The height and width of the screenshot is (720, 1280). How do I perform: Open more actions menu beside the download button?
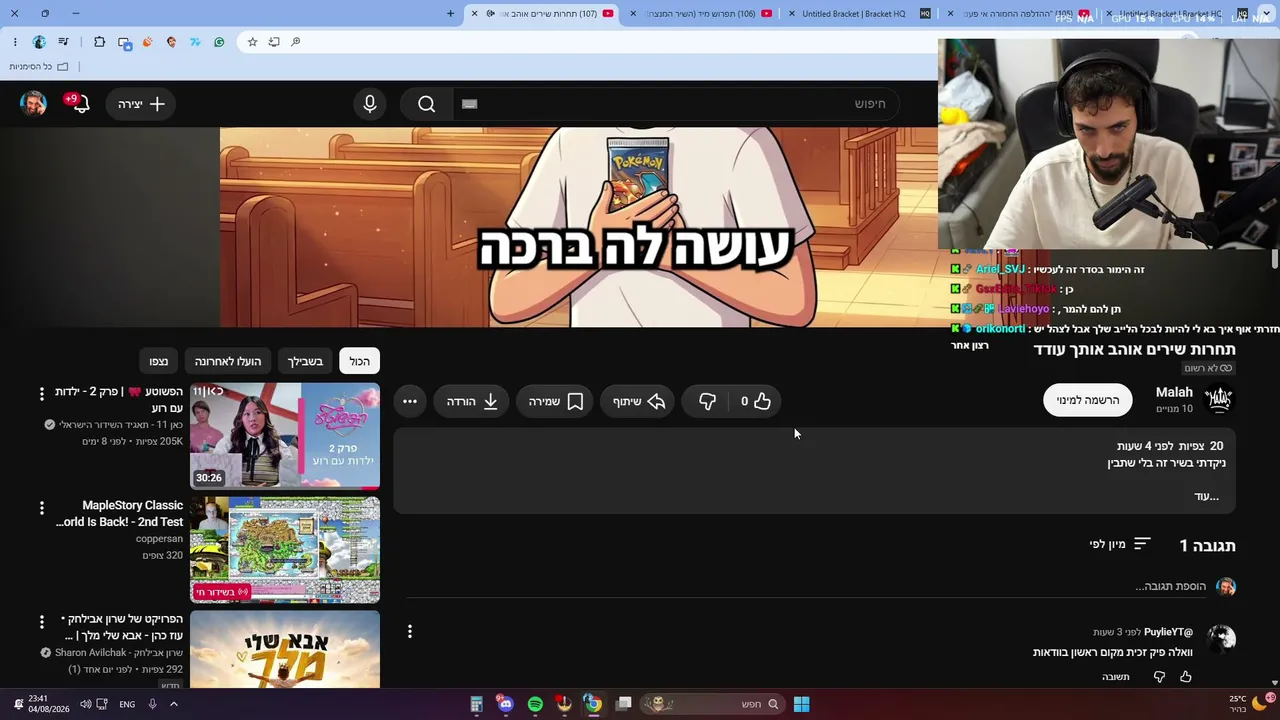(x=410, y=401)
